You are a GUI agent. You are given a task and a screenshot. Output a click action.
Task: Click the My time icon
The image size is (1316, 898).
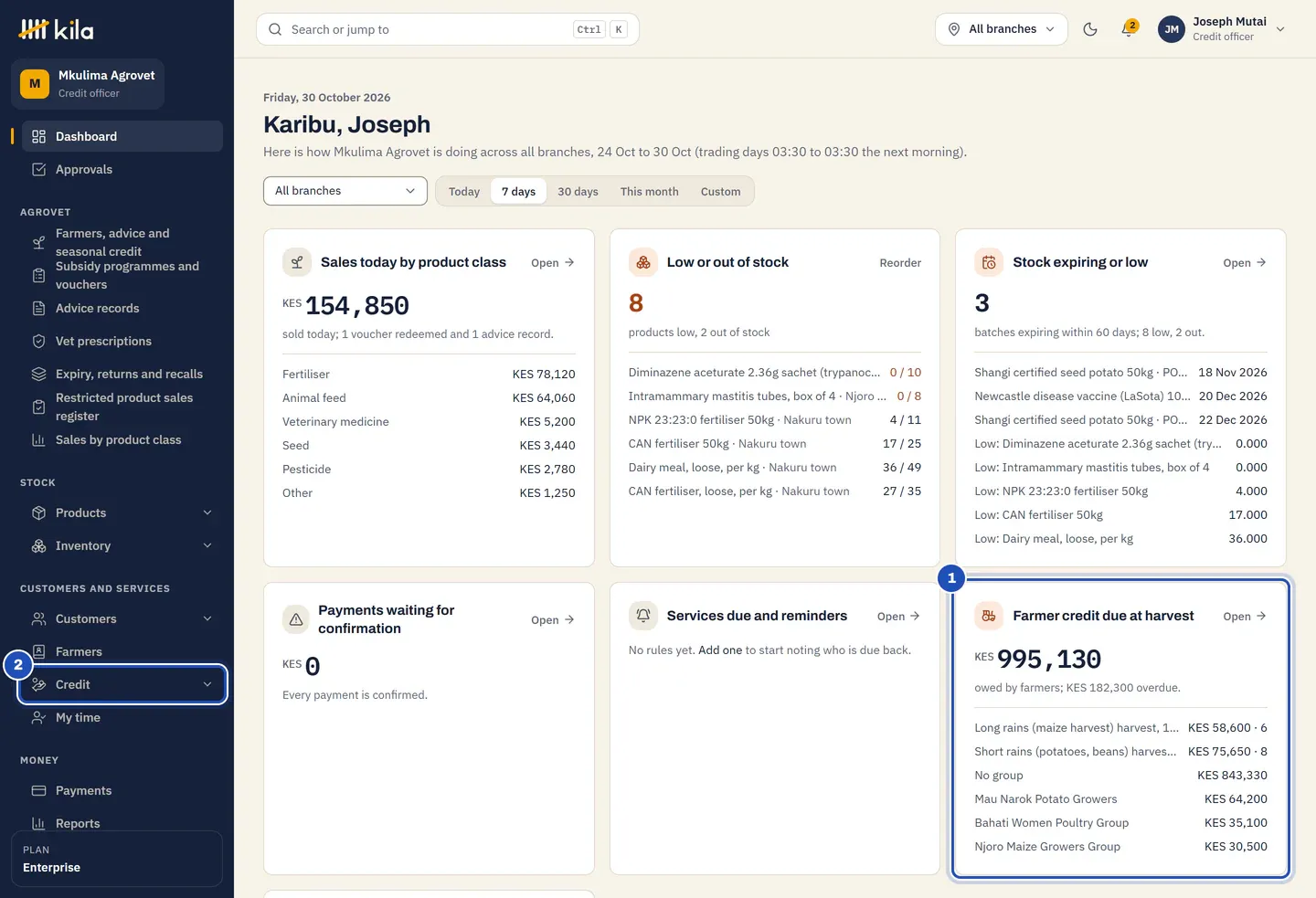click(38, 717)
